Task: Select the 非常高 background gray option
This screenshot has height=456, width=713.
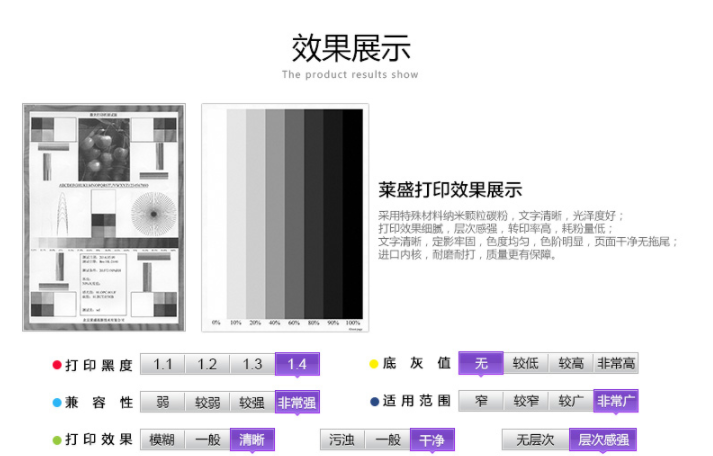Action: 616,363
